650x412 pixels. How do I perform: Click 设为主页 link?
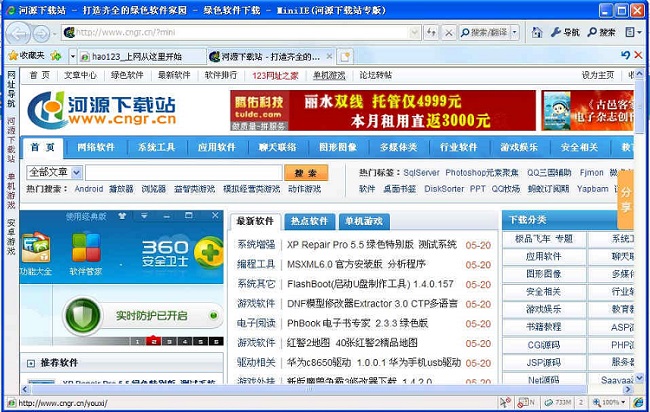(597, 75)
